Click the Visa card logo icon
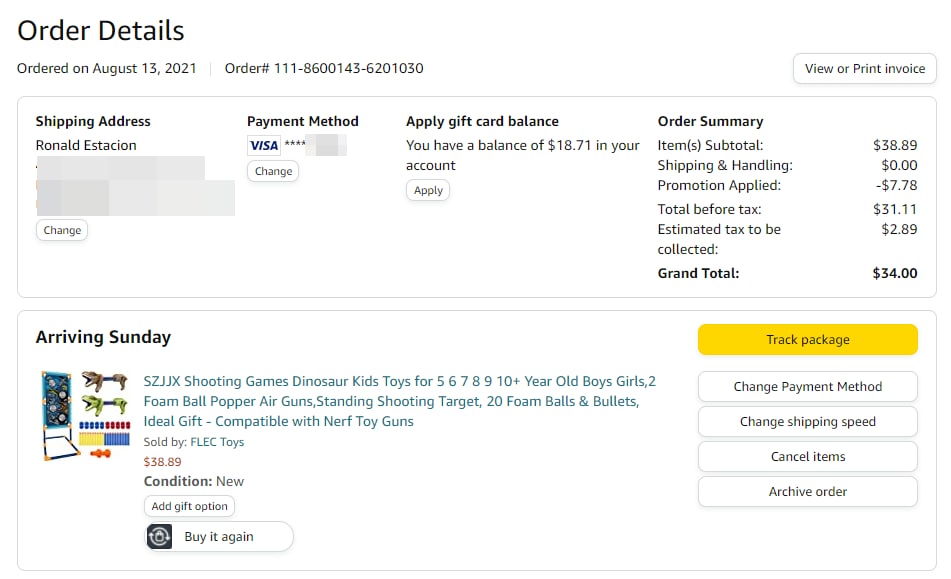 264,146
